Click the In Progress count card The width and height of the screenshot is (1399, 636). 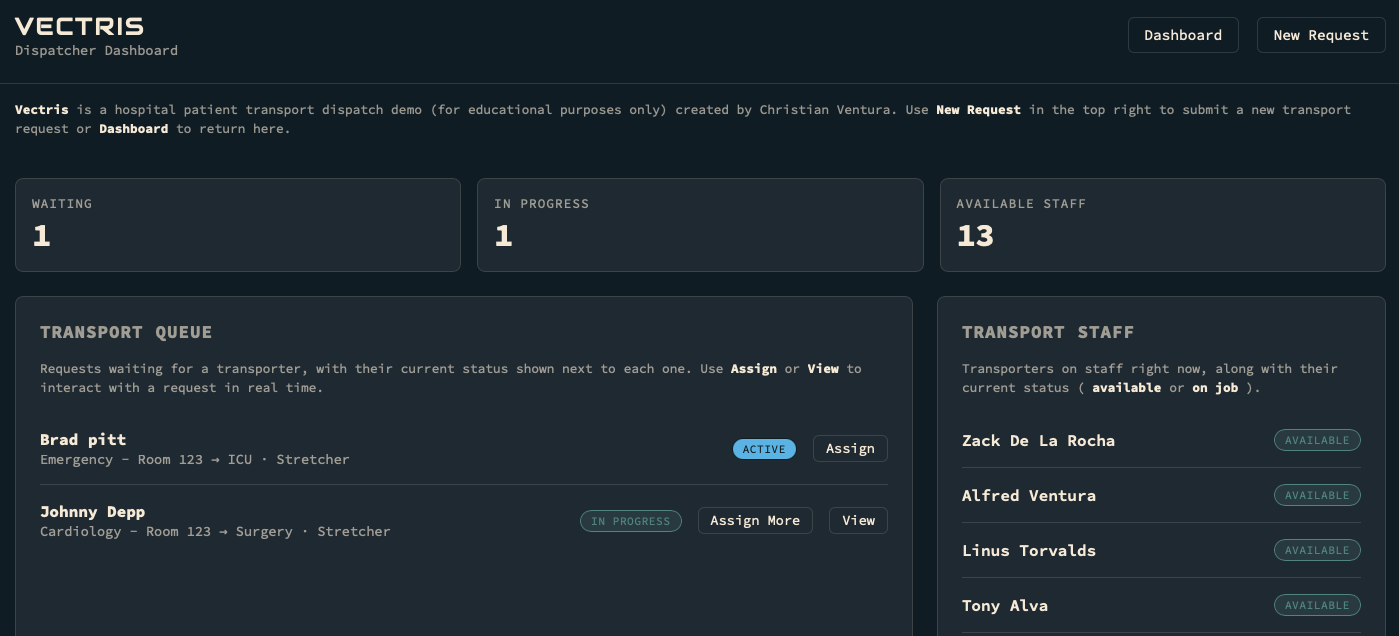coord(700,225)
